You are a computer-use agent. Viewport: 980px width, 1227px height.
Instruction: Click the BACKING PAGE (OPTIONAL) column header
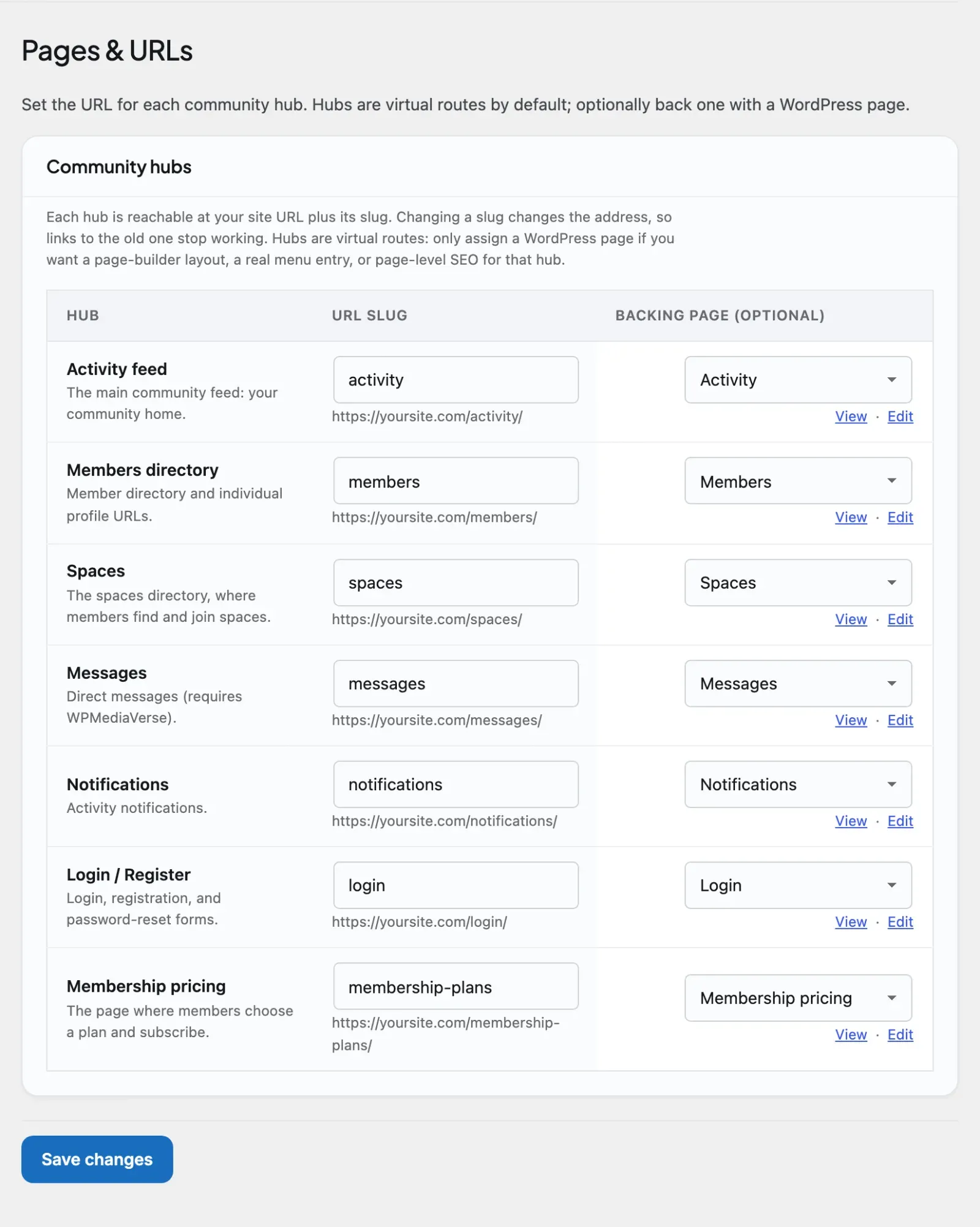[x=720, y=315]
